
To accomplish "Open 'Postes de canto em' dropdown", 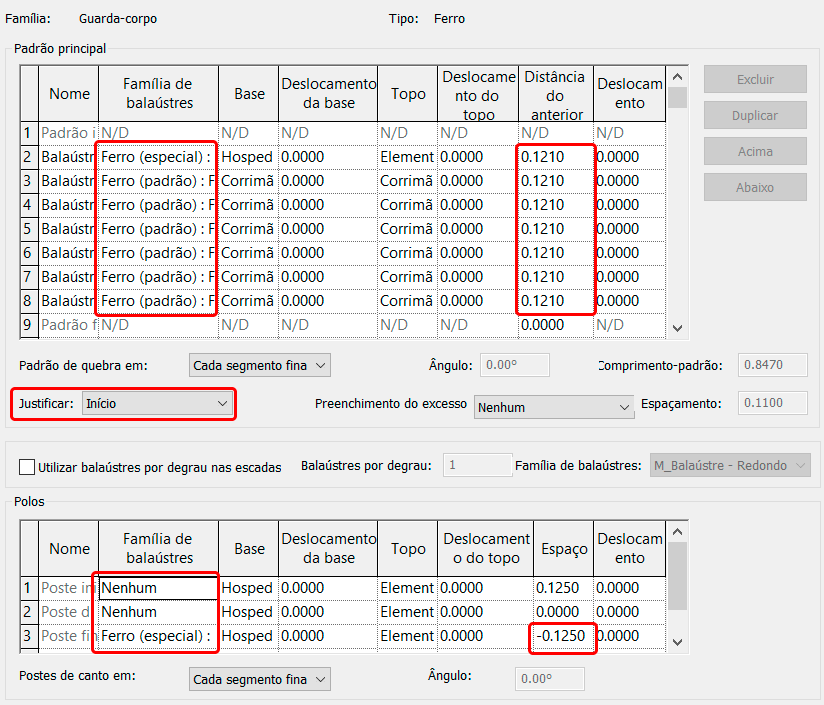I will [259, 679].
